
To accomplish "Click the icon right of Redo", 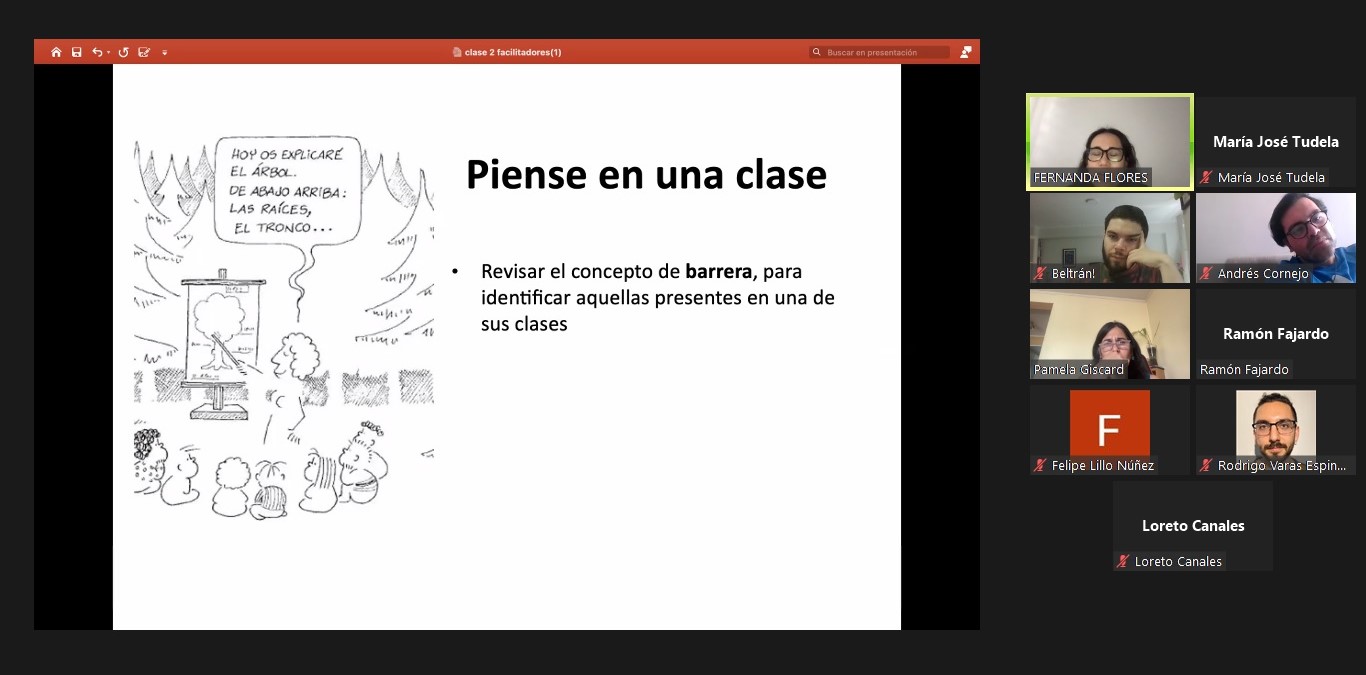I will coord(144,52).
